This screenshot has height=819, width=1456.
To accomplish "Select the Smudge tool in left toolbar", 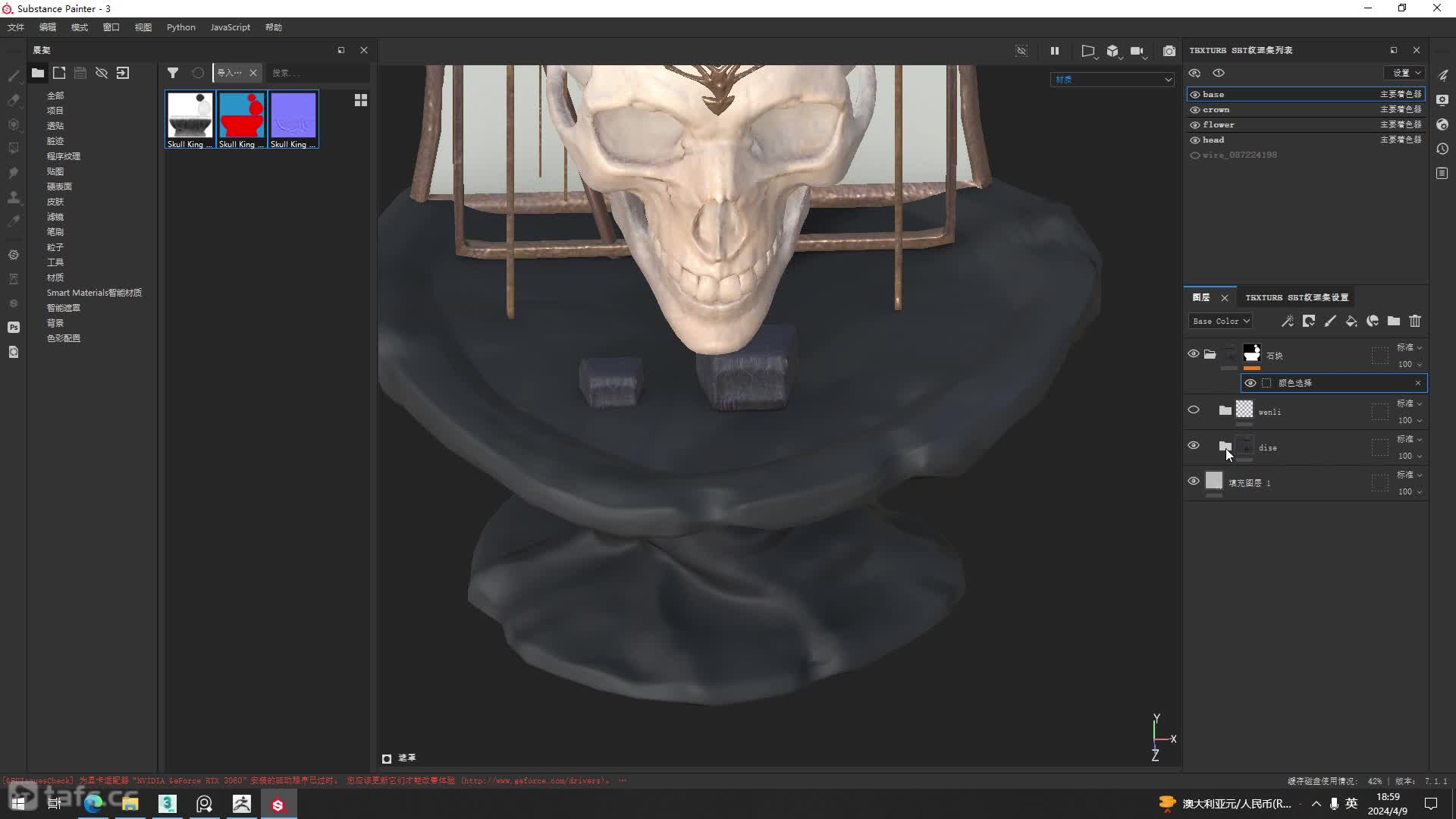I will [x=14, y=173].
